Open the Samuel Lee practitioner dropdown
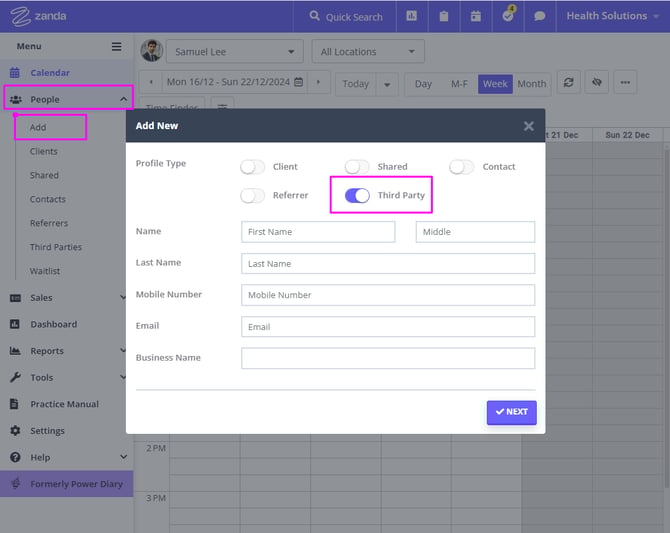This screenshot has width=670, height=533. click(x=234, y=52)
